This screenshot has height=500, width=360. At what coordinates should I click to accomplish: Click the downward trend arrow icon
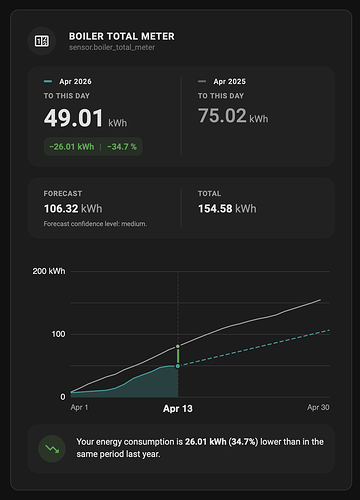coord(52,449)
